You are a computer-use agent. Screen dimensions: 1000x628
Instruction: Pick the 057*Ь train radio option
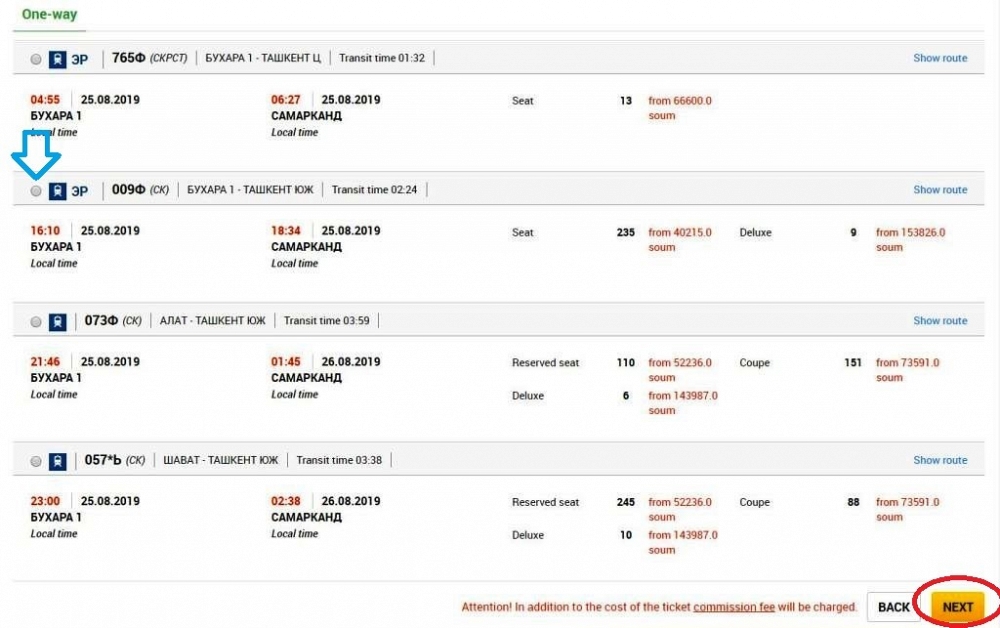pos(36,461)
